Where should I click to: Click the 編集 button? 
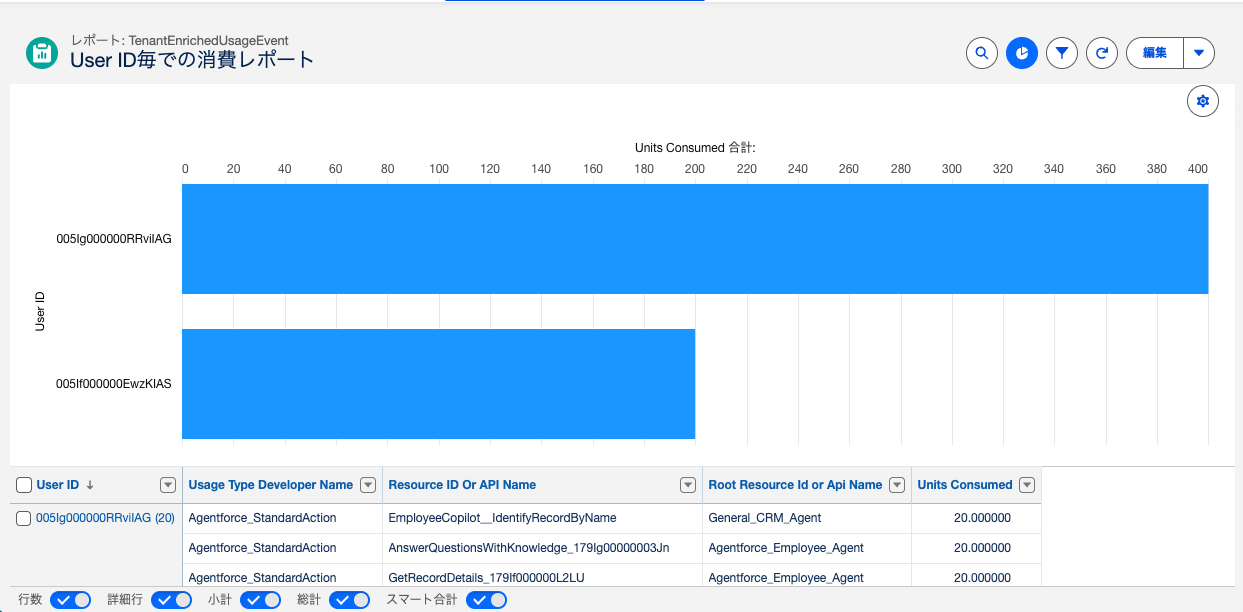(x=1155, y=53)
